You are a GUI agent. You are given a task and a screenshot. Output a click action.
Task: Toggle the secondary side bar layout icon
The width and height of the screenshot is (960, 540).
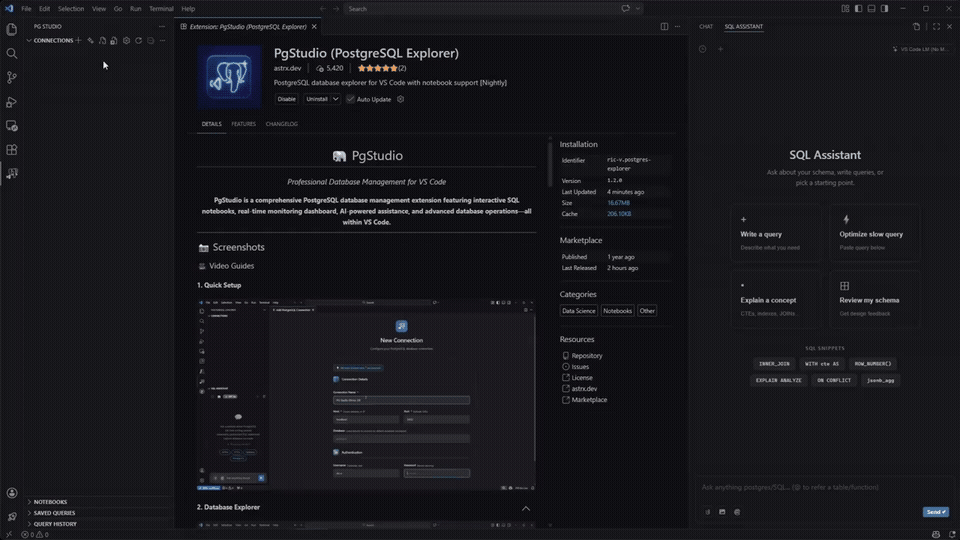pyautogui.click(x=885, y=9)
